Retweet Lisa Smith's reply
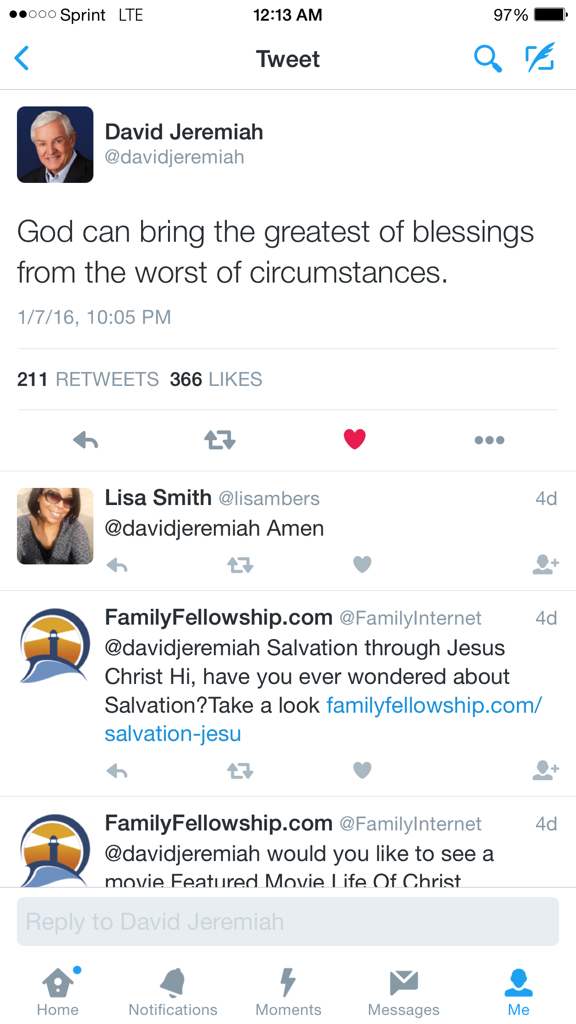This screenshot has width=576, height=1024. [x=240, y=565]
